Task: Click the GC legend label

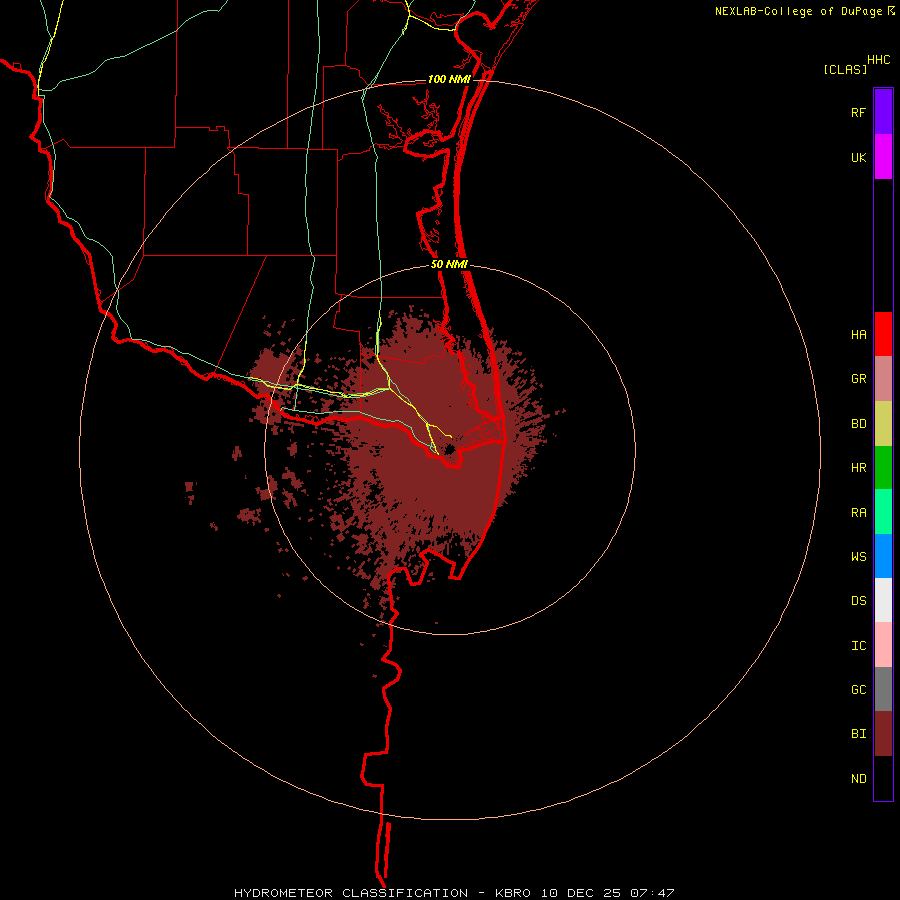Action: pyautogui.click(x=858, y=690)
